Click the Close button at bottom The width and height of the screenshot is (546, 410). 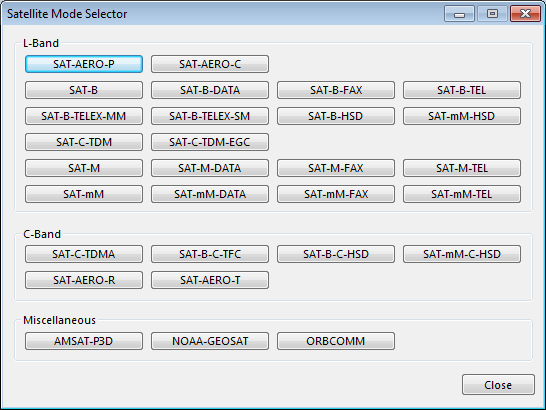(498, 385)
